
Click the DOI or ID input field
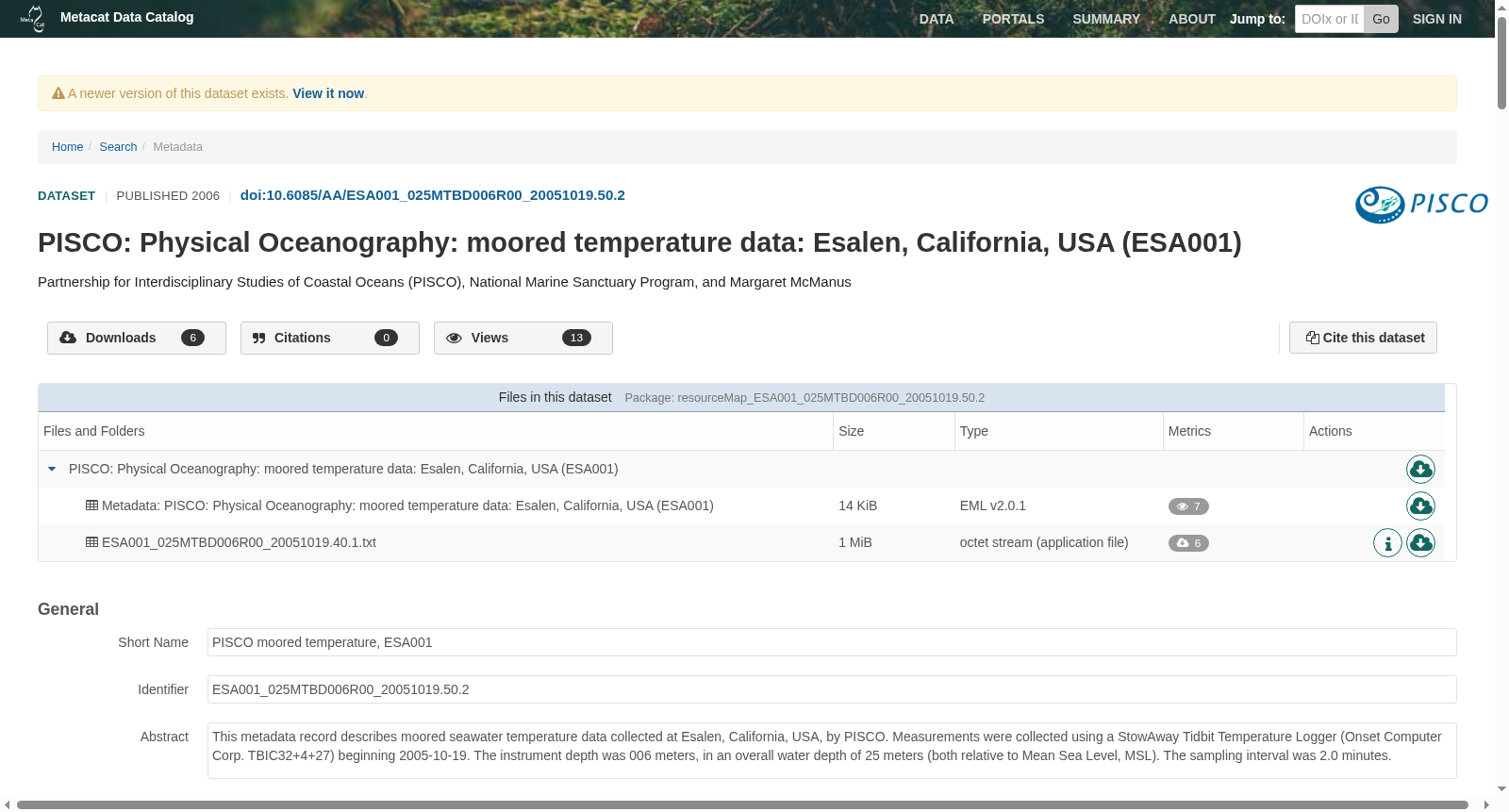(x=1330, y=19)
